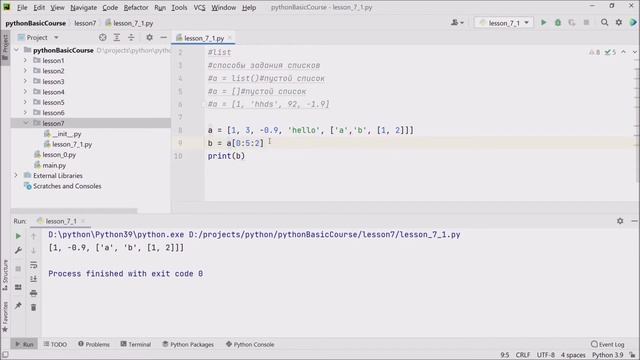Image resolution: width=640 pixels, height=360 pixels.
Task: Open Python Packages tool window
Action: click(188, 344)
